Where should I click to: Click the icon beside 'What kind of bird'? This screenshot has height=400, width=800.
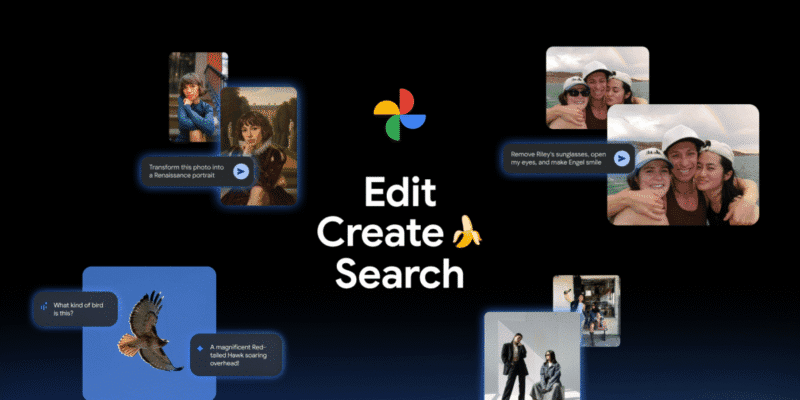(44, 307)
